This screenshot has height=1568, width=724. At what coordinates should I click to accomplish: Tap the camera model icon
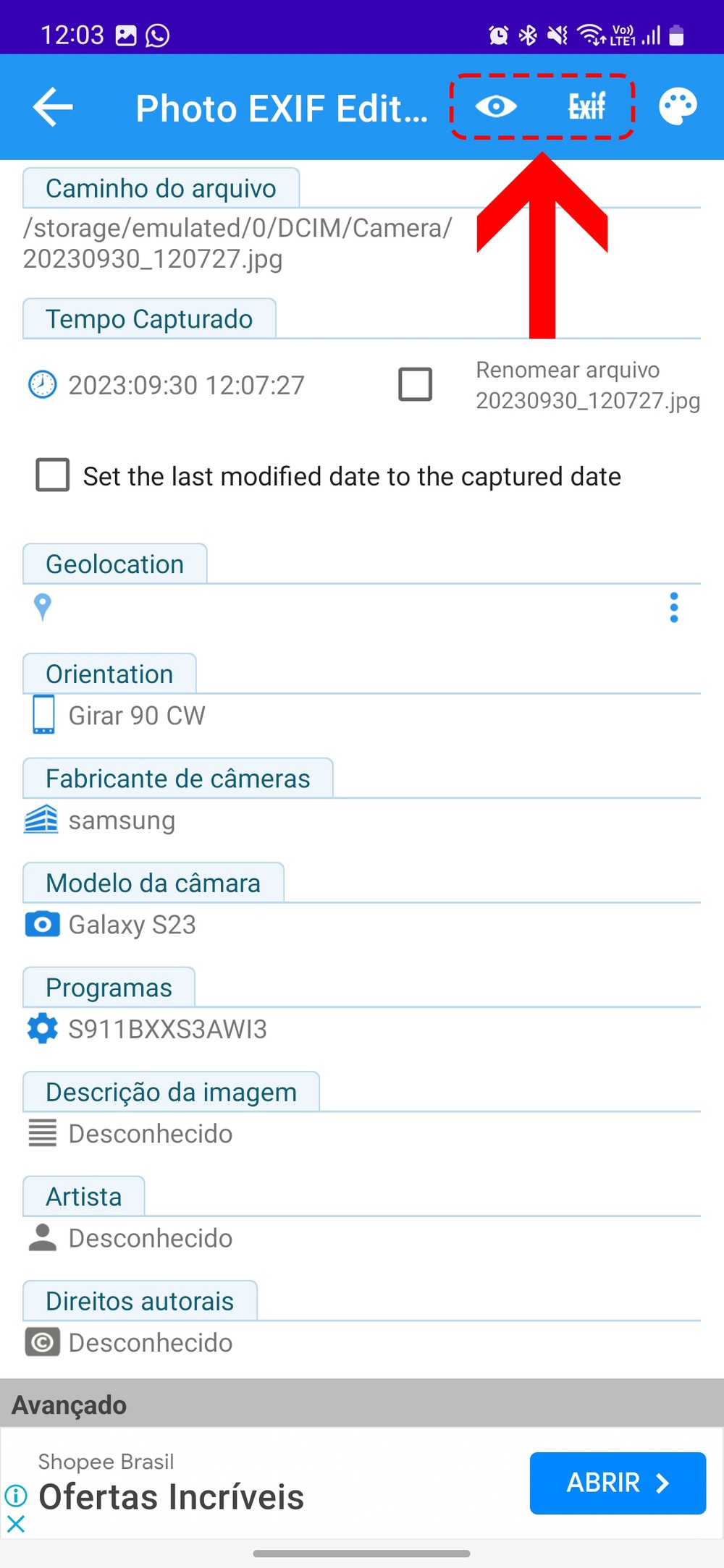pos(43,924)
